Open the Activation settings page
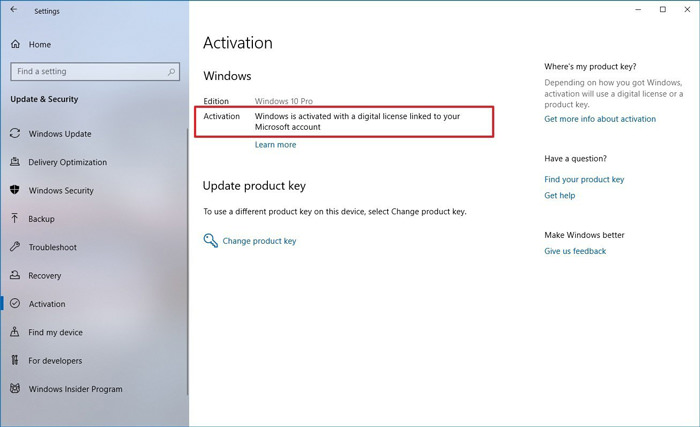Screen dimensions: 700x427 pos(47,304)
